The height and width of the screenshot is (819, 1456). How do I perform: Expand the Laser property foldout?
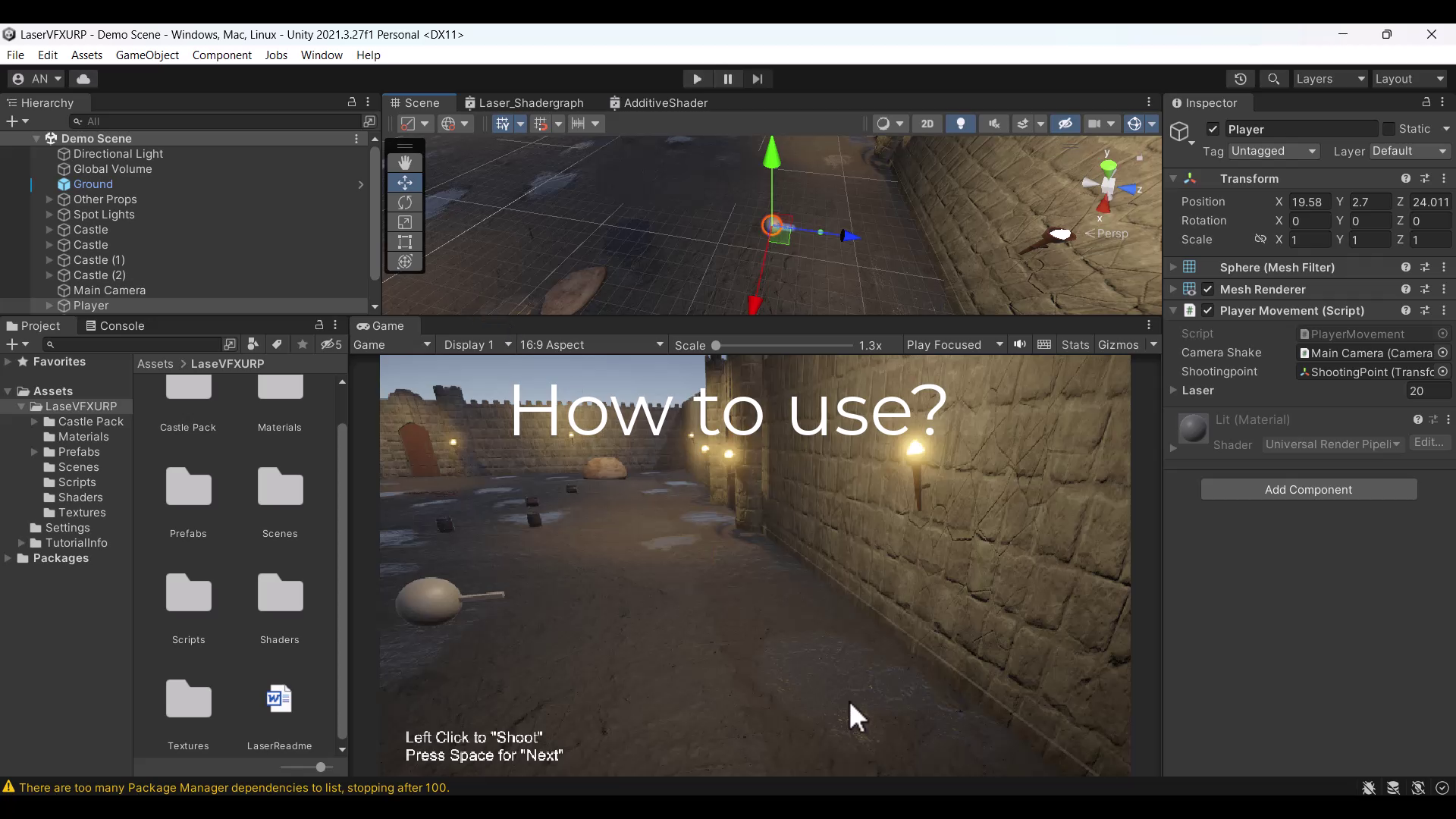point(1173,390)
